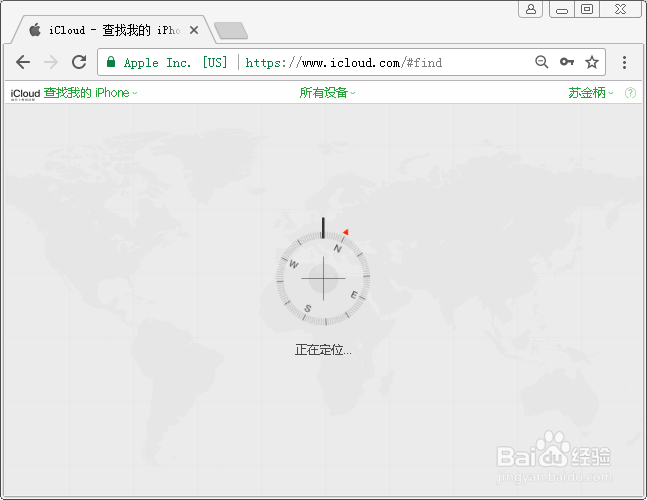
Task: Open the Chrome three-dot menu
Action: coord(624,62)
